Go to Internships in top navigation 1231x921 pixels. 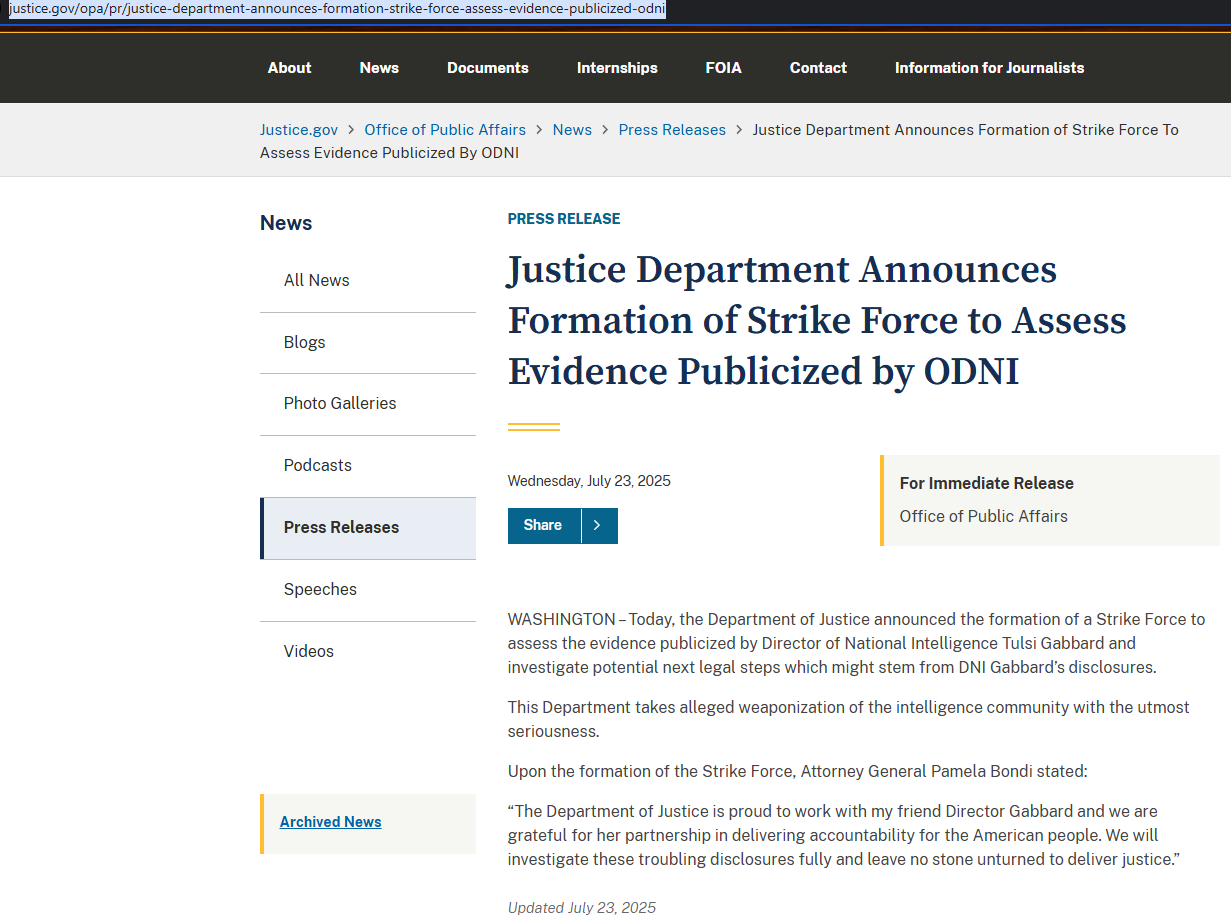click(x=617, y=68)
